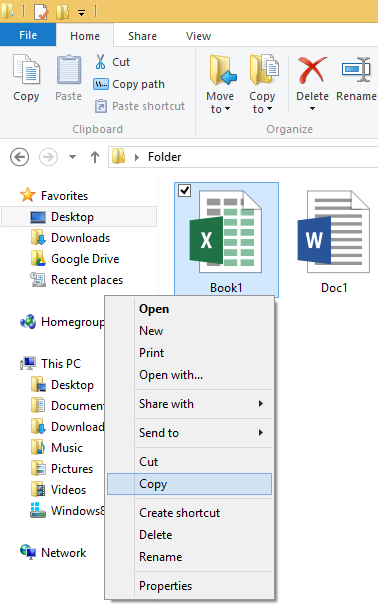Open Google Drive in Favorites
Image resolution: width=378 pixels, height=606 pixels.
point(75,259)
